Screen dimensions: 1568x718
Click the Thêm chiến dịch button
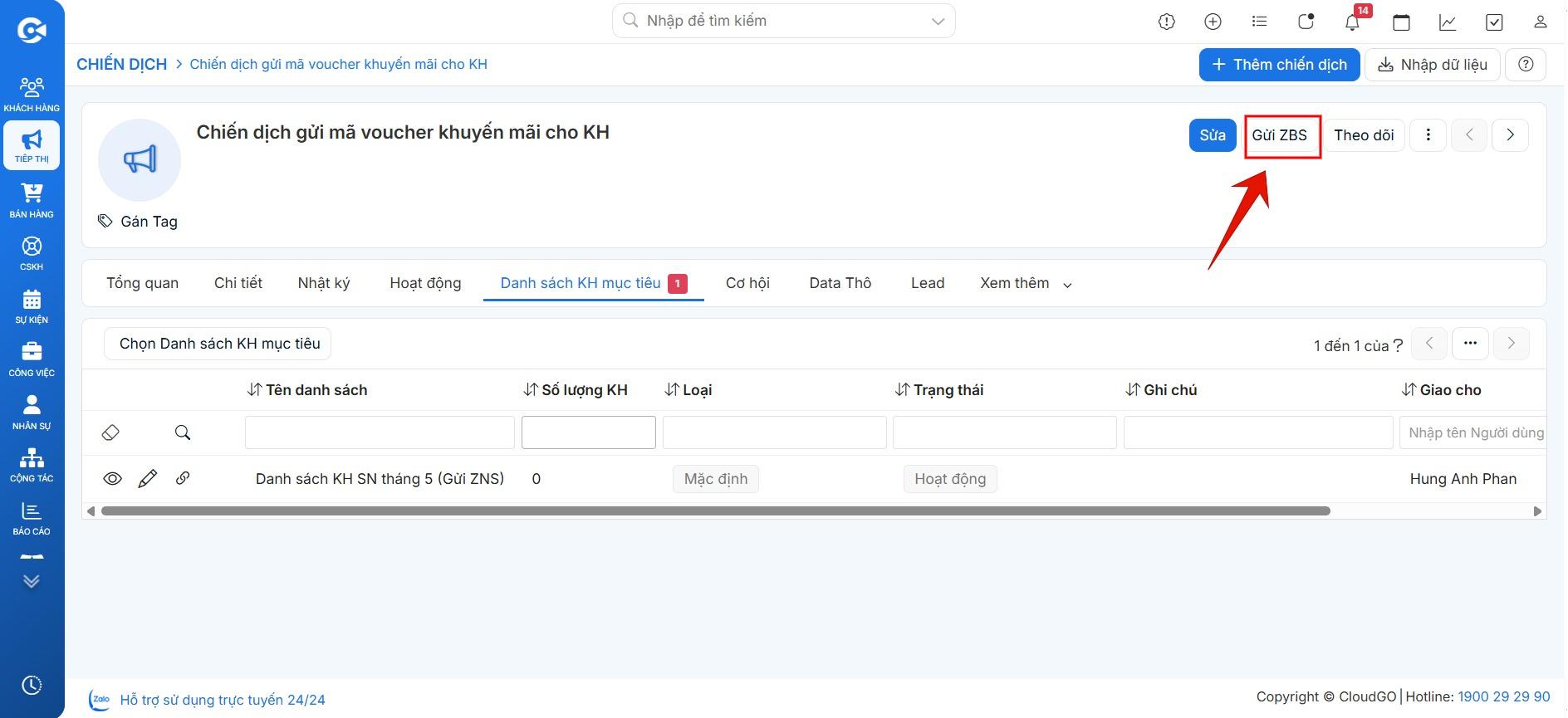[1279, 64]
